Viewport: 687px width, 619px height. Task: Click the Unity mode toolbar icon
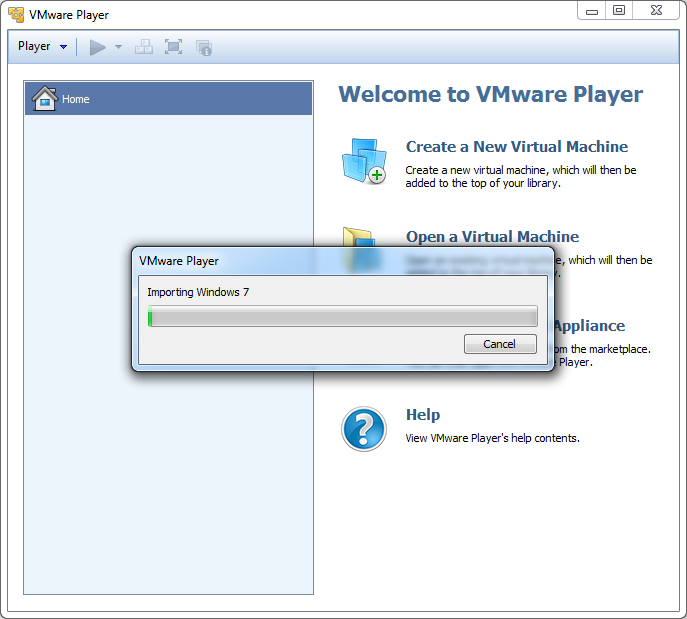click(204, 47)
